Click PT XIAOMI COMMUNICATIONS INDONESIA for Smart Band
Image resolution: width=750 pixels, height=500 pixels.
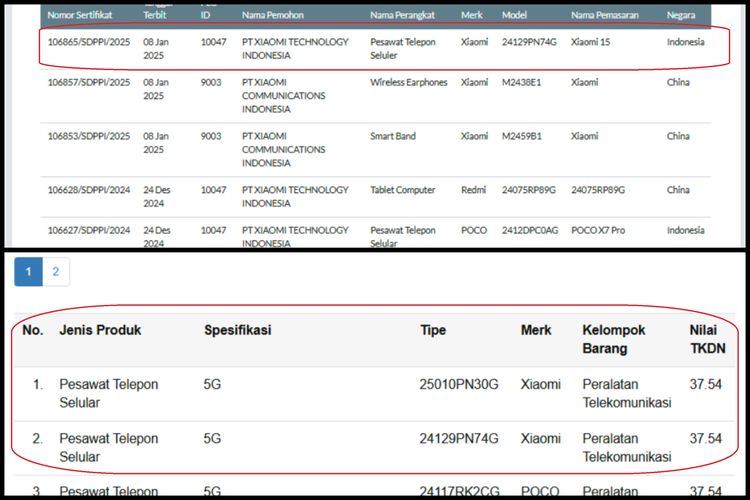(x=283, y=150)
